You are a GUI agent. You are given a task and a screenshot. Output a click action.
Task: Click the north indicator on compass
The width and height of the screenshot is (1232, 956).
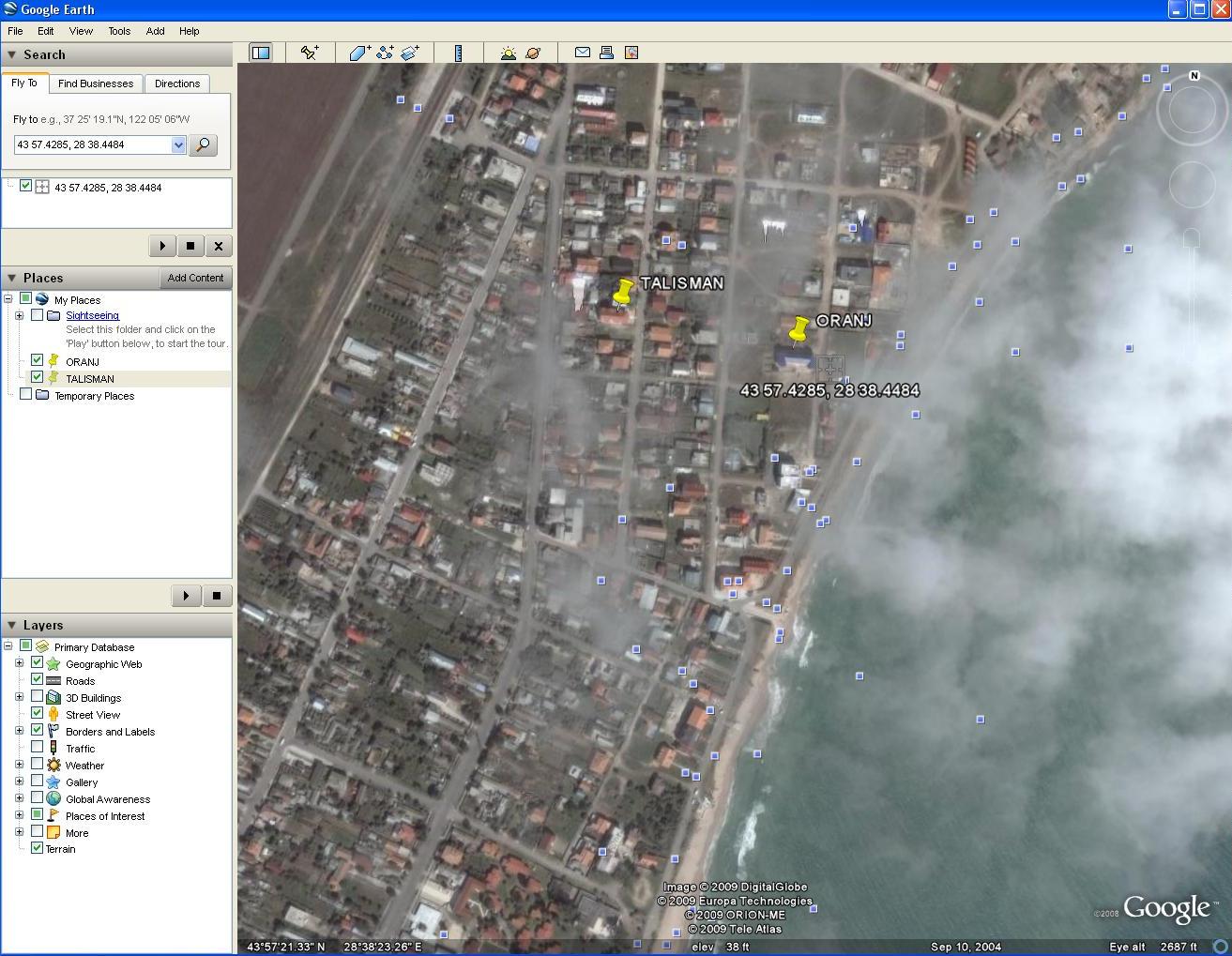tap(1194, 76)
